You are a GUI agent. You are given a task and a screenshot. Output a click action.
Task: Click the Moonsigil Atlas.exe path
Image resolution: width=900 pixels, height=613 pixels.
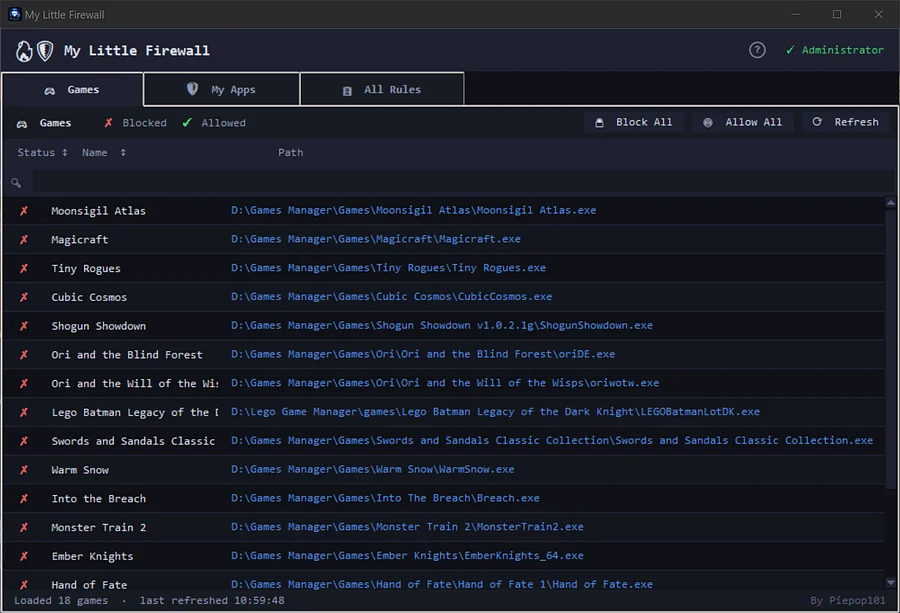click(x=413, y=210)
